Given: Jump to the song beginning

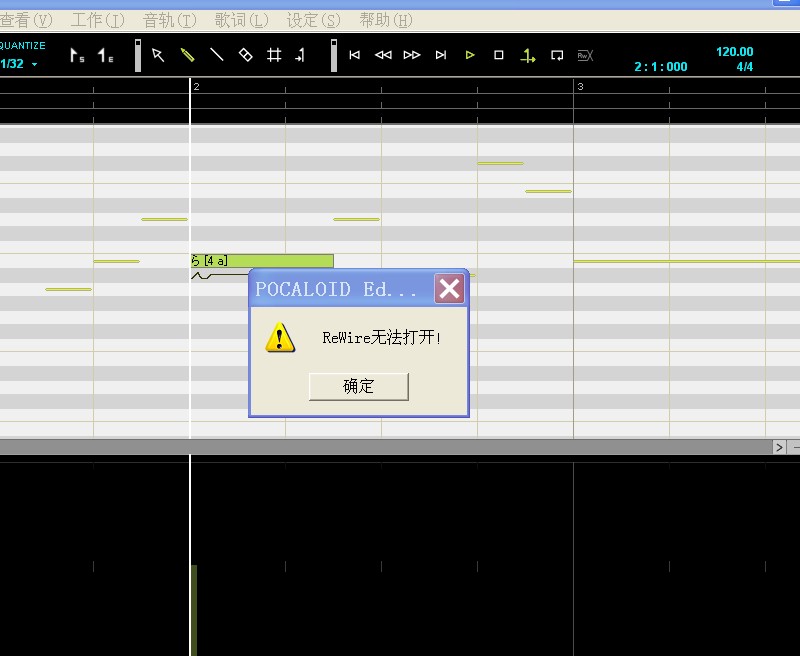Looking at the screenshot, I should tap(355, 55).
